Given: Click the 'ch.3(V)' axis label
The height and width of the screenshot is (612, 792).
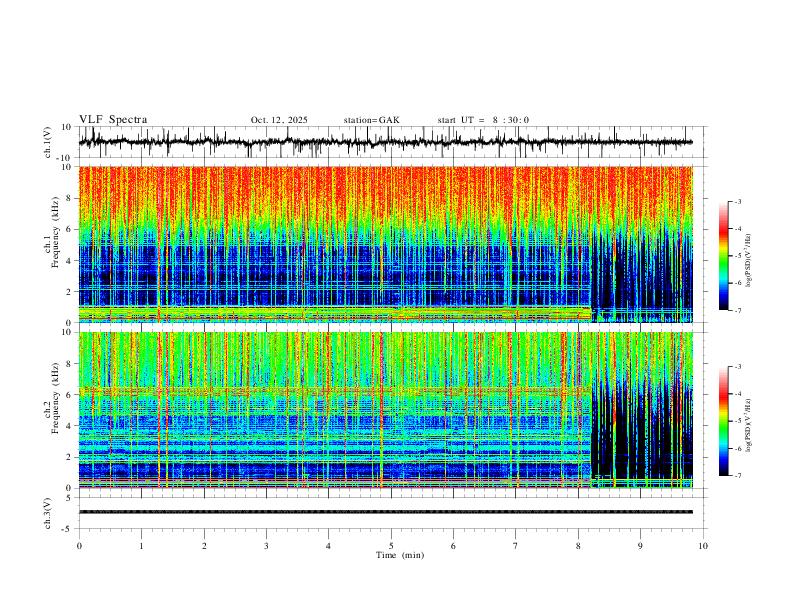Looking at the screenshot, I should click(x=48, y=513).
